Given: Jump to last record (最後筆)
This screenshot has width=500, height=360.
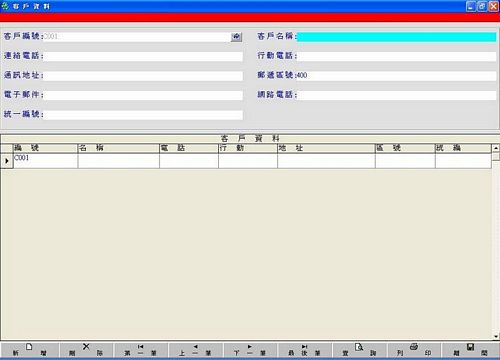Looking at the screenshot, I should [x=305, y=350].
